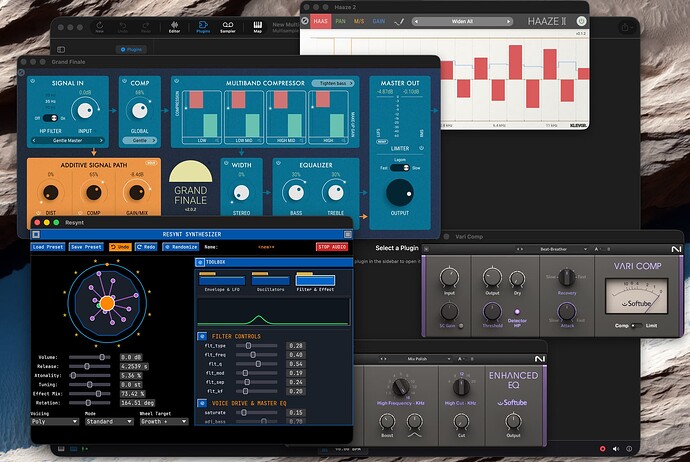Screen dimensions: 690x462
Task: Click the Effect Mix slider
Action: click(x=90, y=394)
